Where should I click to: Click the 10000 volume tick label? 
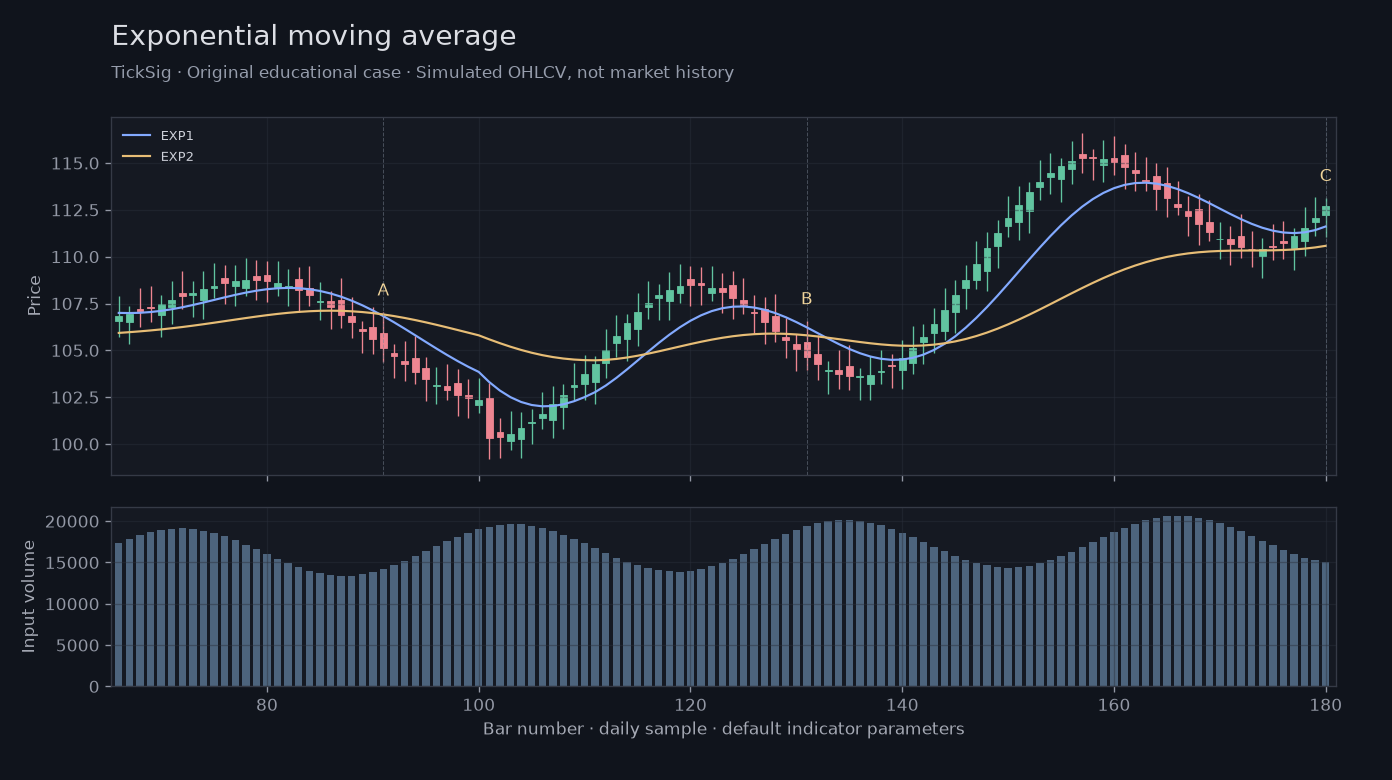coord(74,605)
